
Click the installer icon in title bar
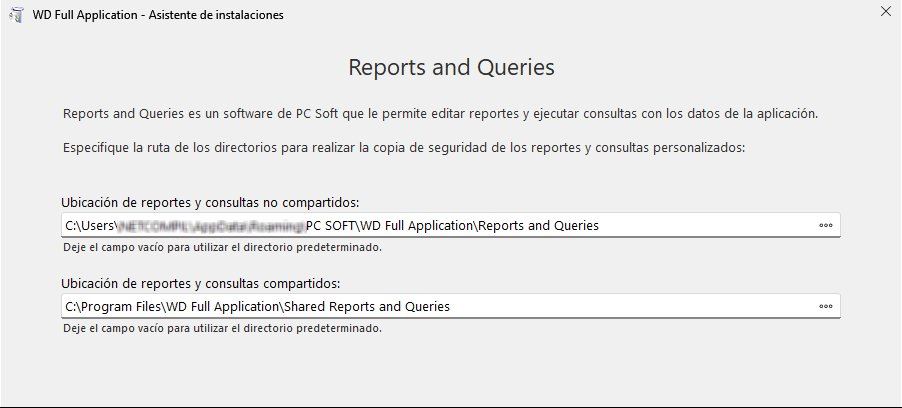click(x=16, y=15)
